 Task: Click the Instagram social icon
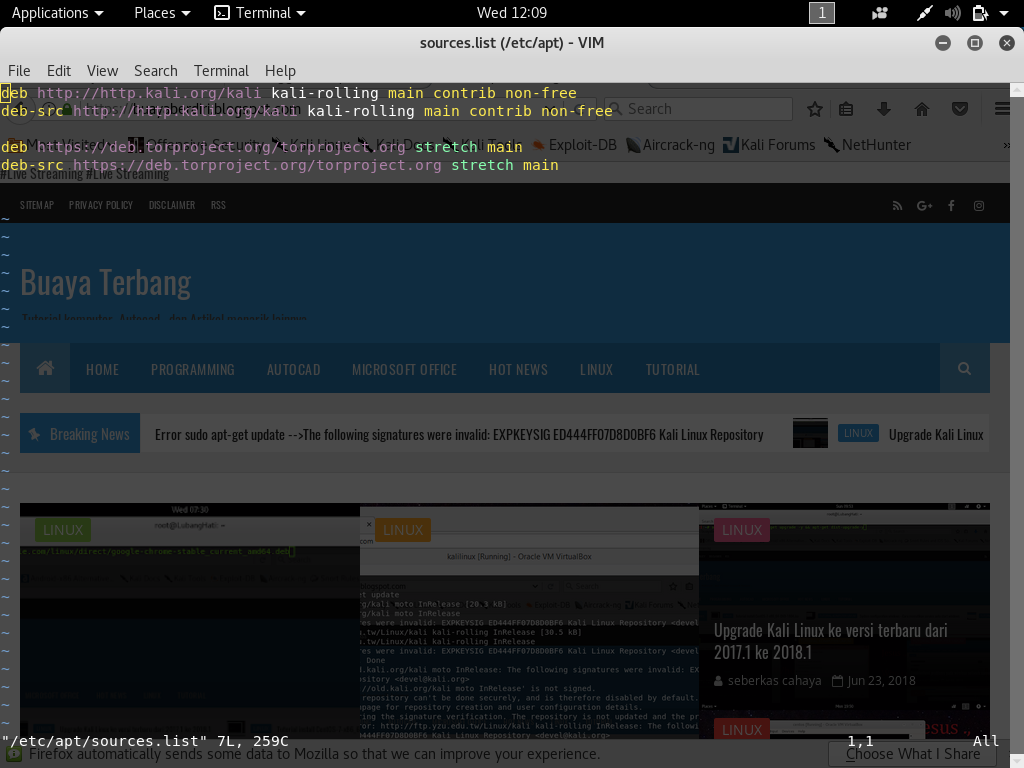(x=979, y=206)
